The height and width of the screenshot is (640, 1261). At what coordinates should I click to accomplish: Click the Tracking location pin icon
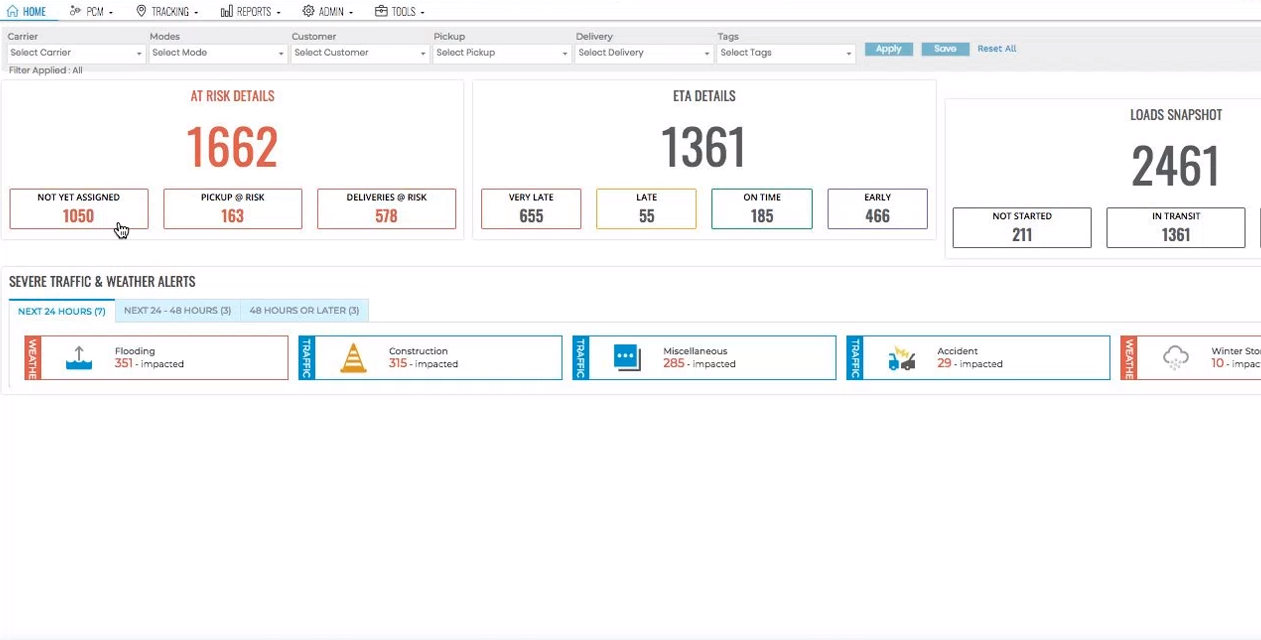[141, 12]
